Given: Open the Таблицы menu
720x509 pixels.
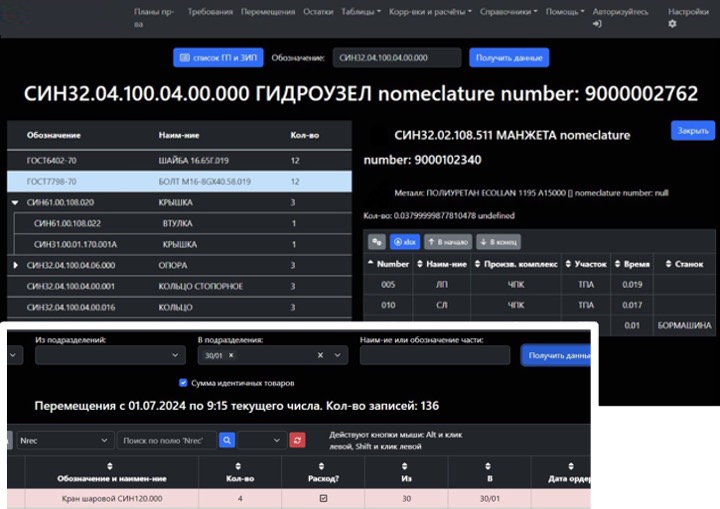Looking at the screenshot, I should 361,12.
